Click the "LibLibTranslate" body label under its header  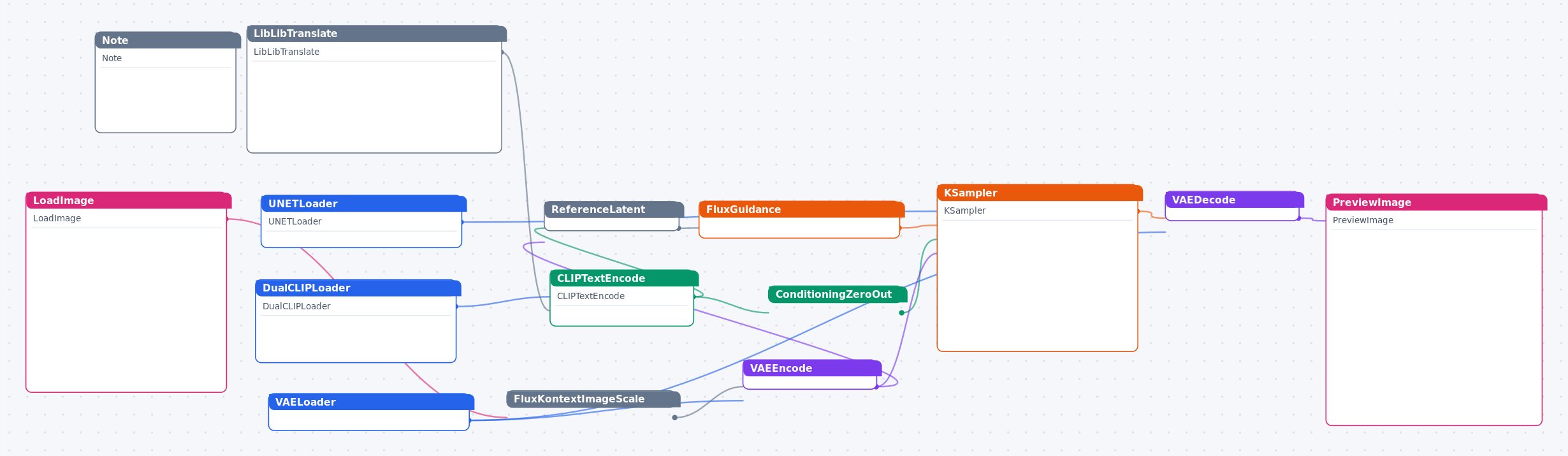click(286, 52)
